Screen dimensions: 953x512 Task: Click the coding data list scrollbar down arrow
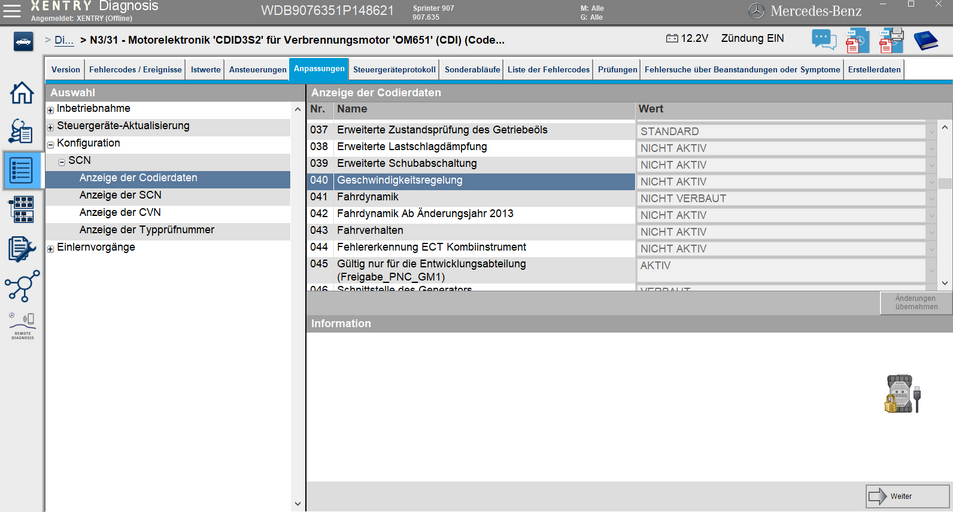coord(944,283)
